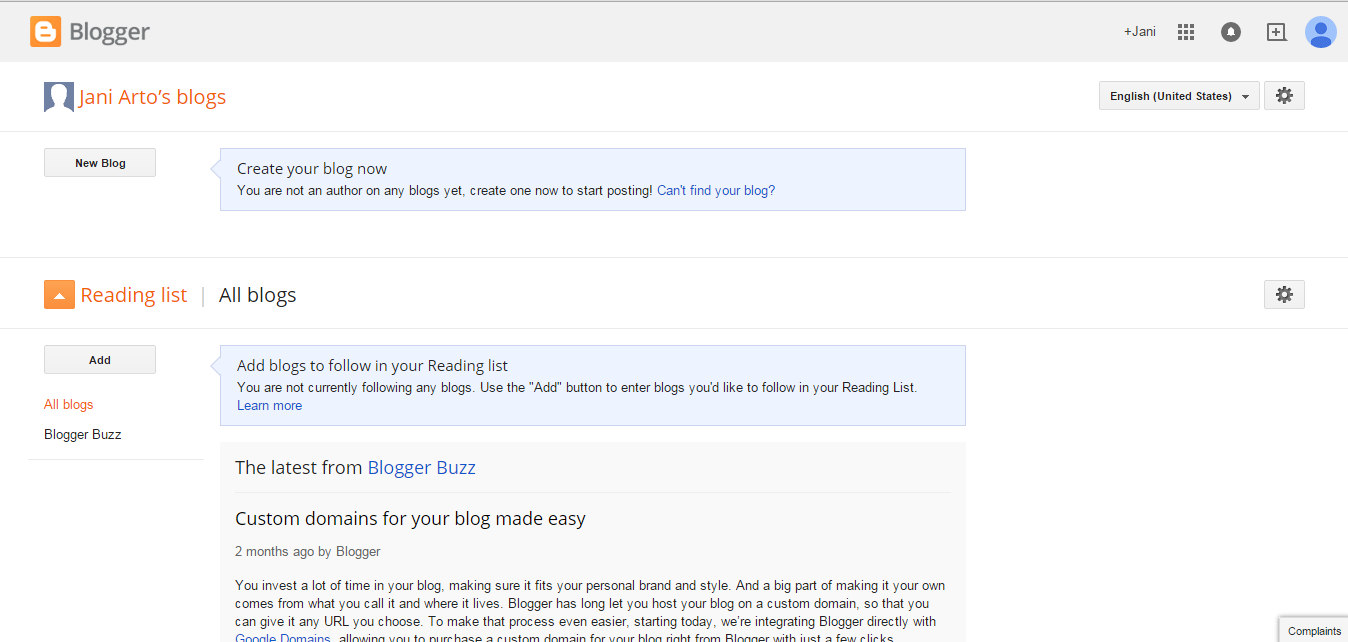This screenshot has height=642, width=1348.
Task: Switch to the All blogs heading tab
Action: pyautogui.click(x=258, y=295)
